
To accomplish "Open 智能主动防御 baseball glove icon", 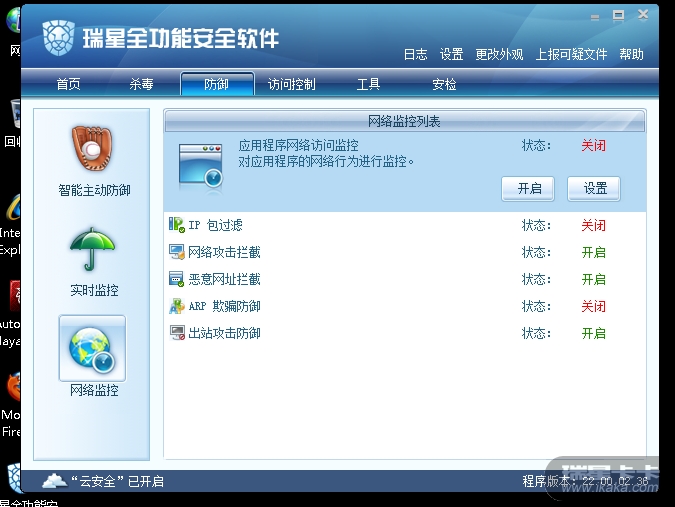I will [x=92, y=148].
